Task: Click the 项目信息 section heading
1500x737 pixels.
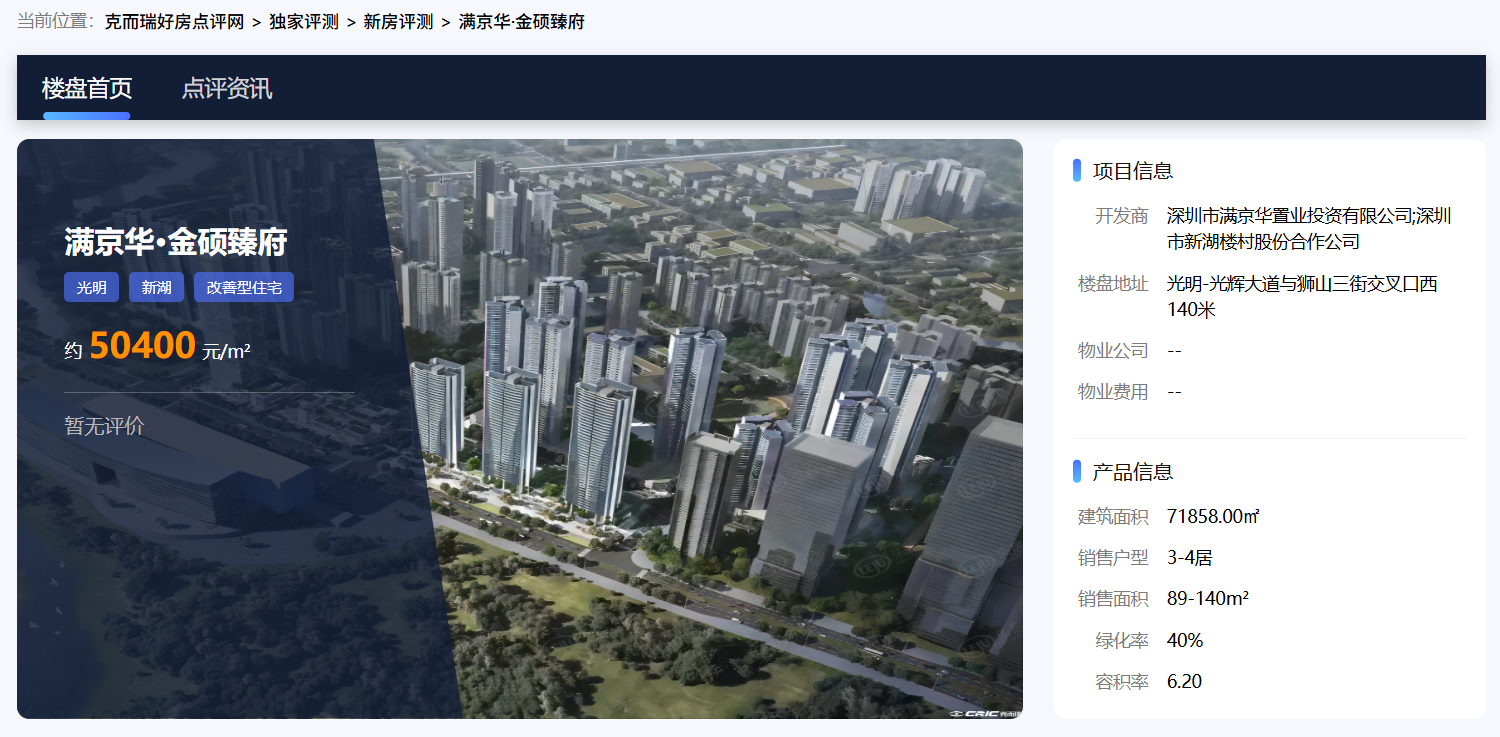Action: point(1133,171)
